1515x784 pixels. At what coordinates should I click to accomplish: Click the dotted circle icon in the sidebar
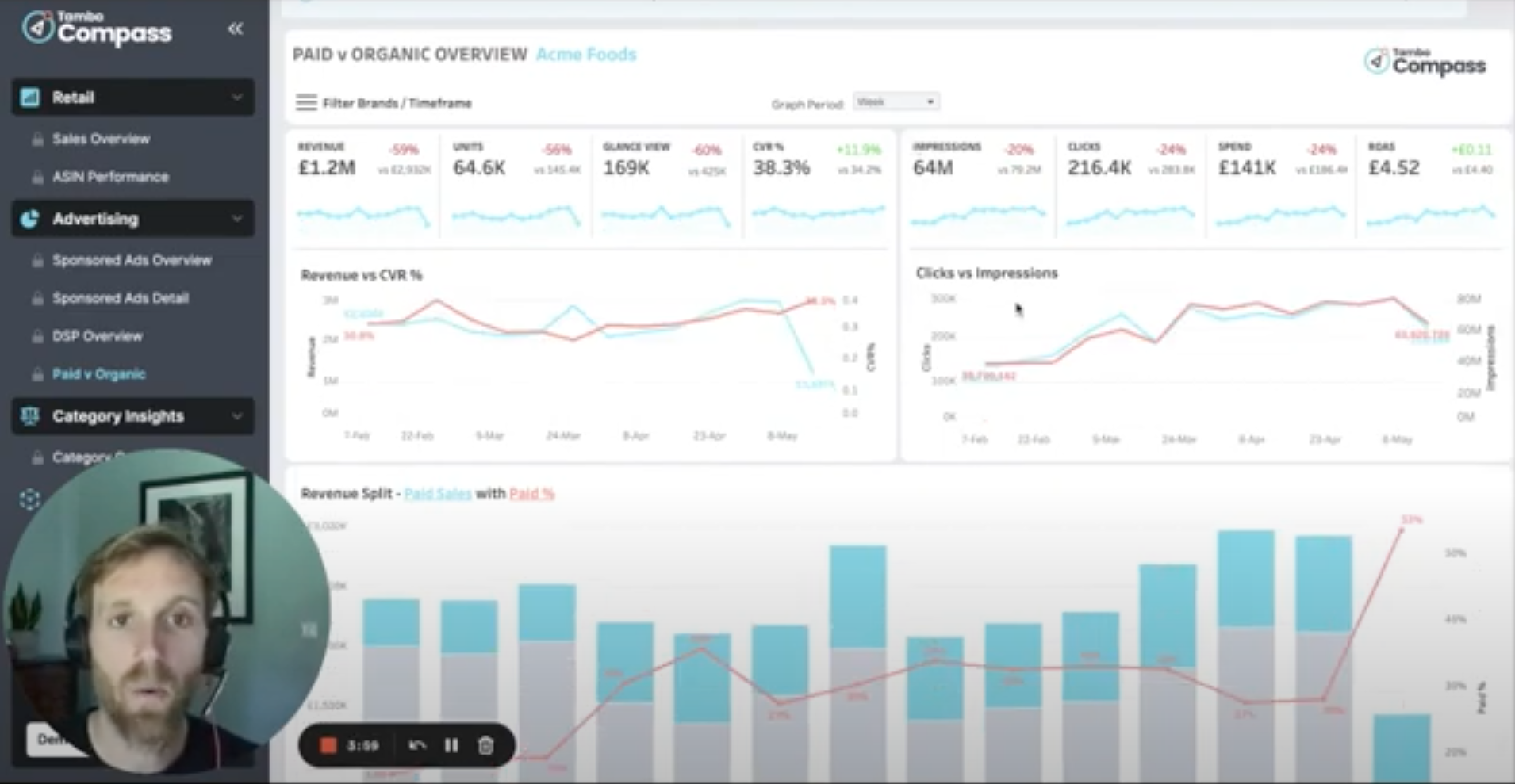[30, 499]
